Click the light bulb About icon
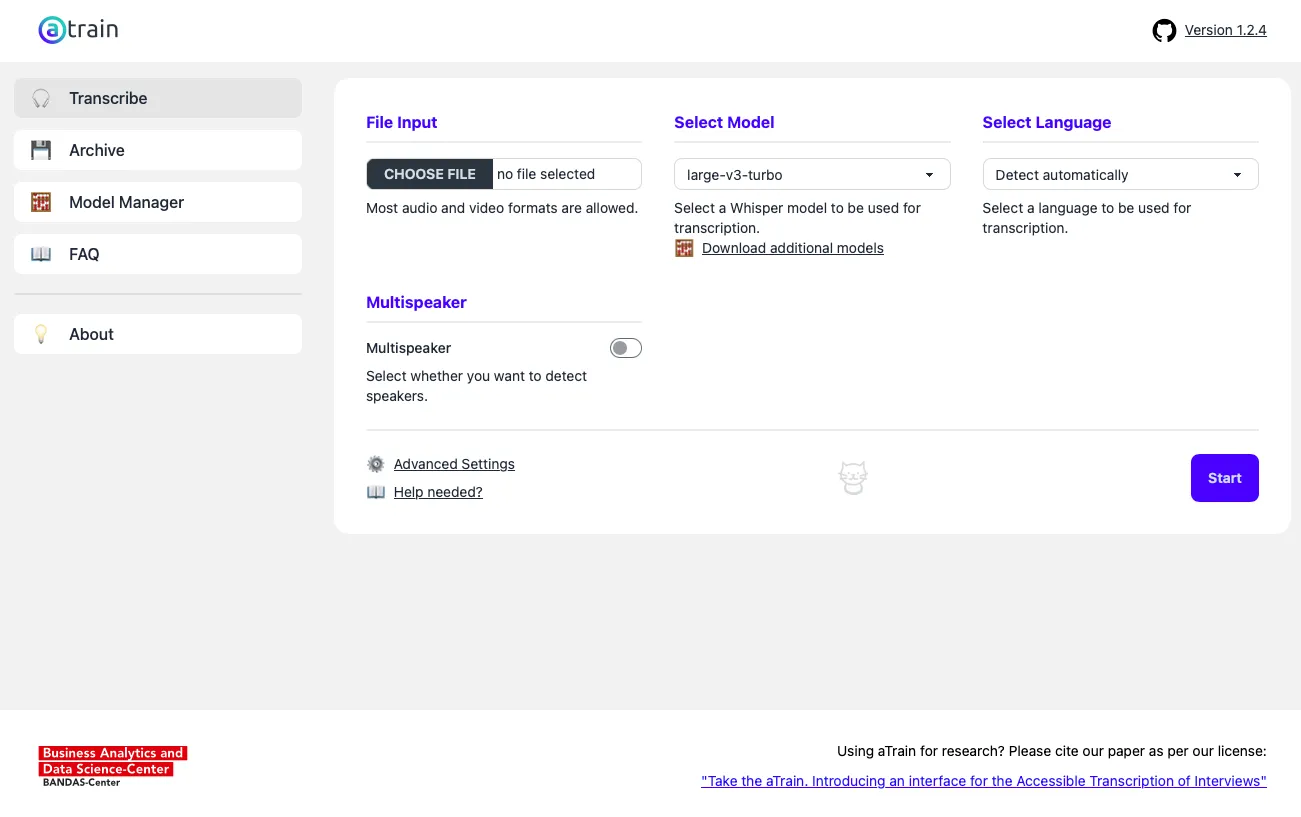Screen dimensions: 1301x817 pyautogui.click(x=41, y=334)
